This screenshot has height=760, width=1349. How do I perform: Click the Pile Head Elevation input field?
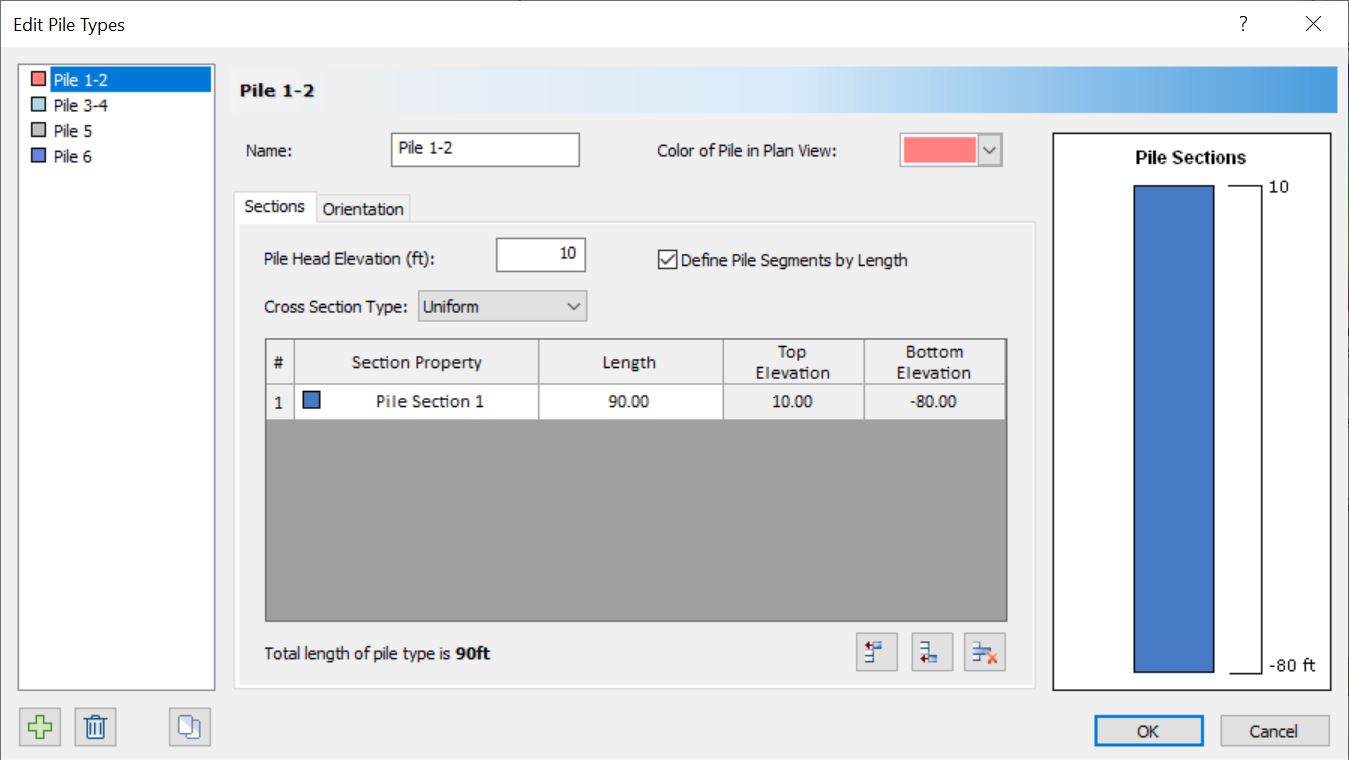pos(540,255)
